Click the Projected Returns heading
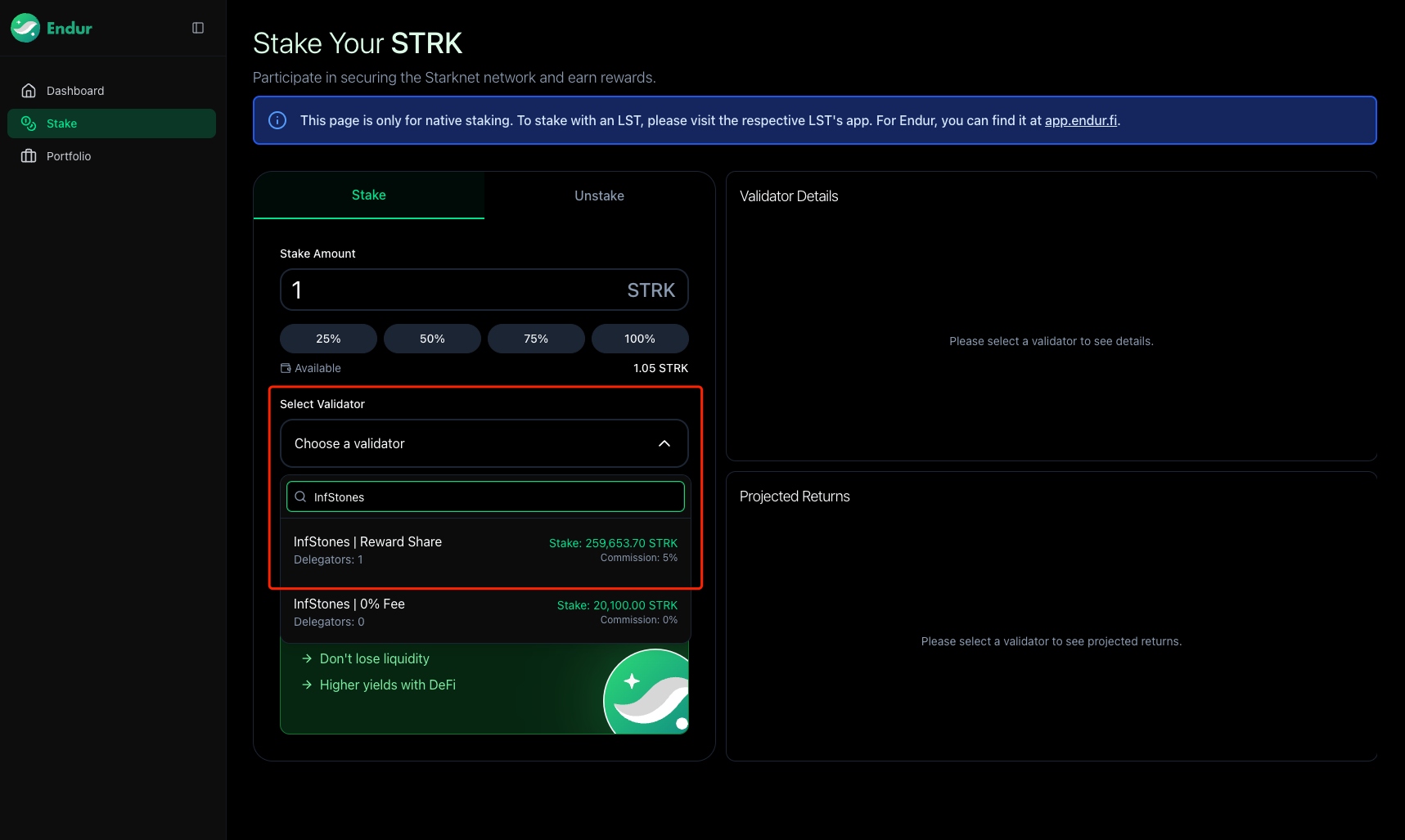Screen dimensions: 1405x840 pos(795,496)
